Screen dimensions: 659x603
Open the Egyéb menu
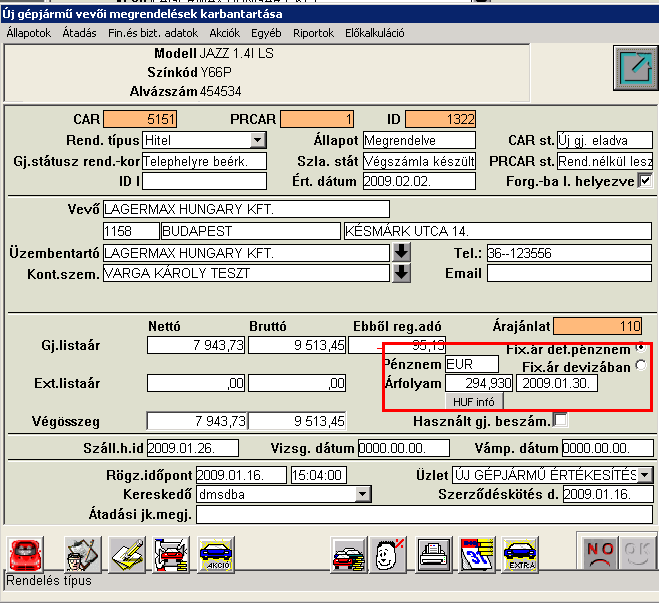[x=266, y=33]
